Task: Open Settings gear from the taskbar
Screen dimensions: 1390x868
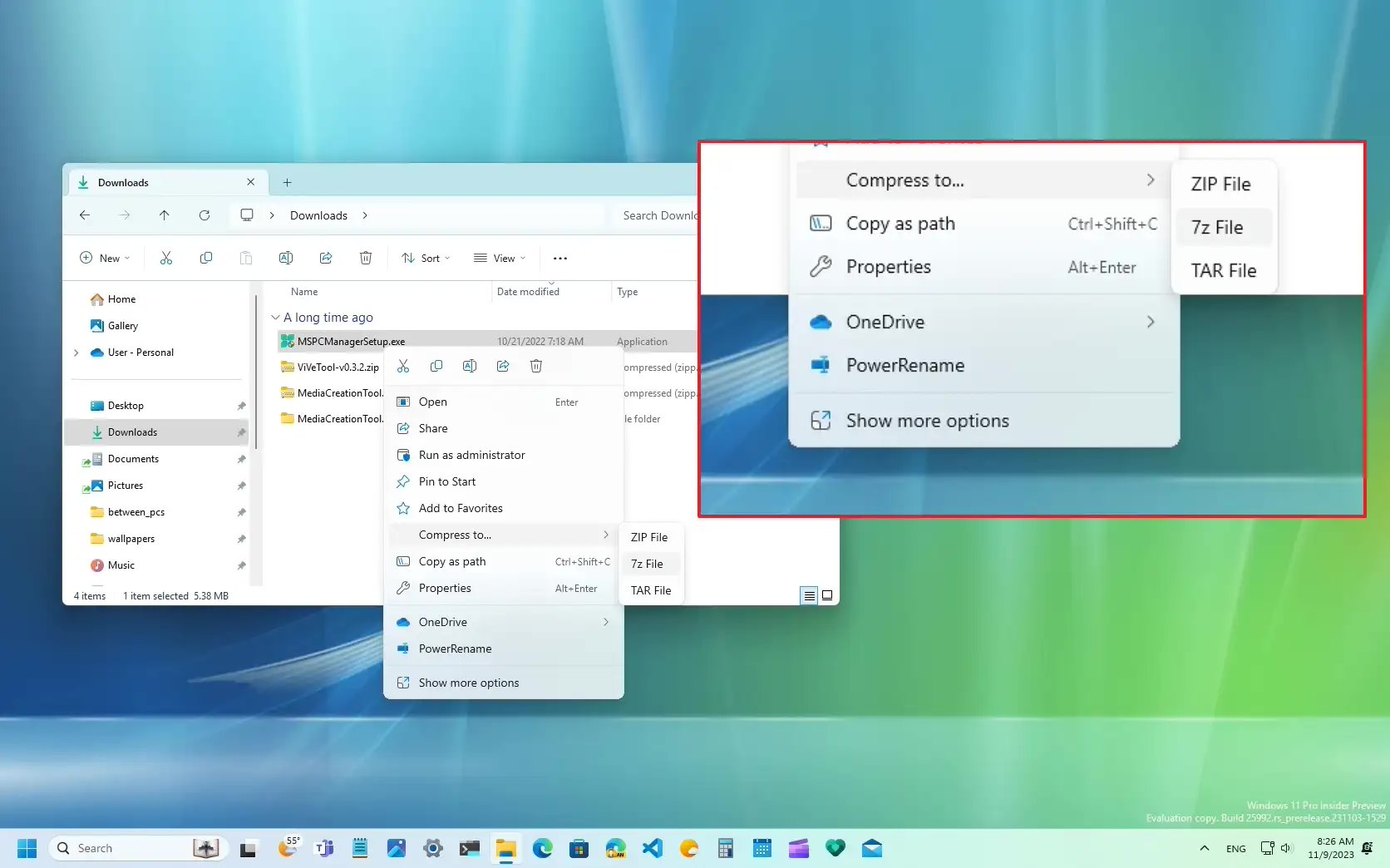Action: [x=433, y=848]
